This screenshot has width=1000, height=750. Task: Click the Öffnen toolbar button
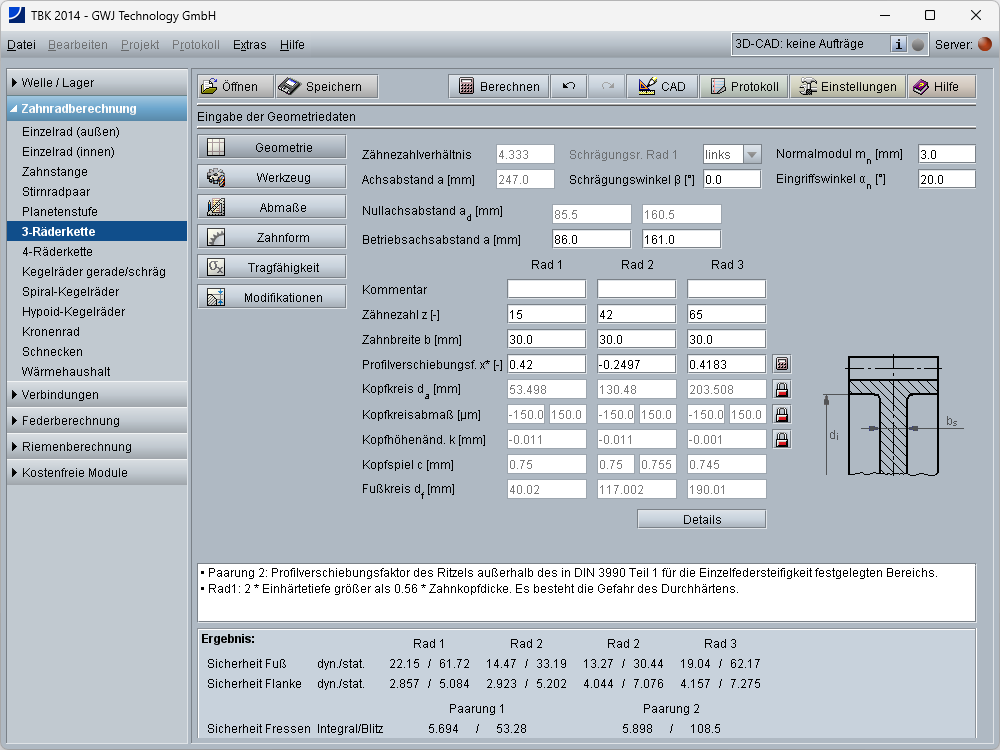click(232, 87)
